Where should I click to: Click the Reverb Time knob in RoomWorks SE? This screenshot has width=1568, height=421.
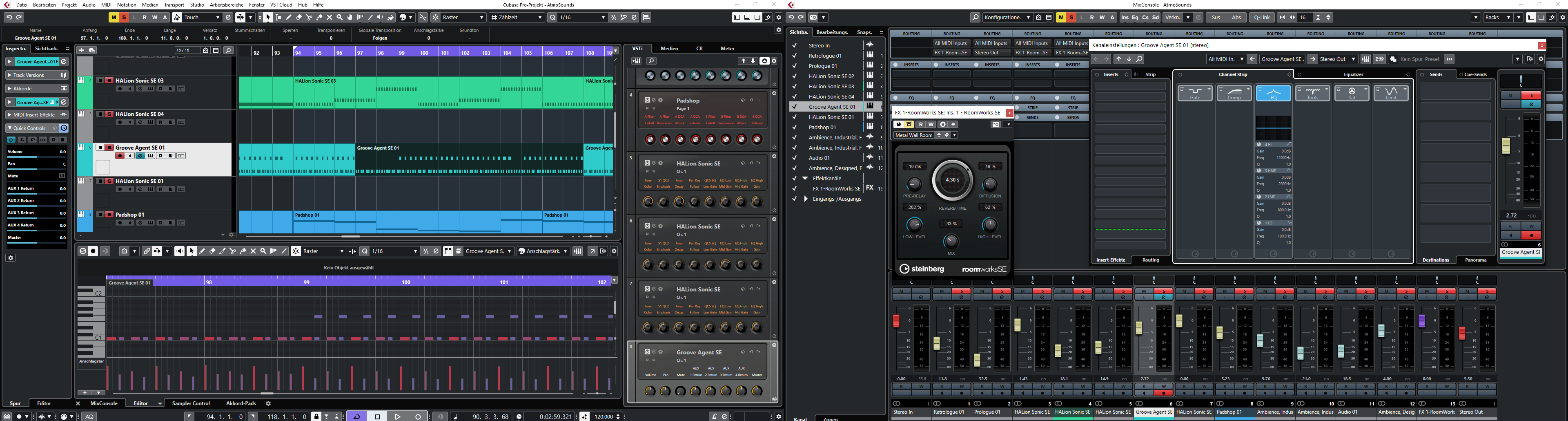953,180
